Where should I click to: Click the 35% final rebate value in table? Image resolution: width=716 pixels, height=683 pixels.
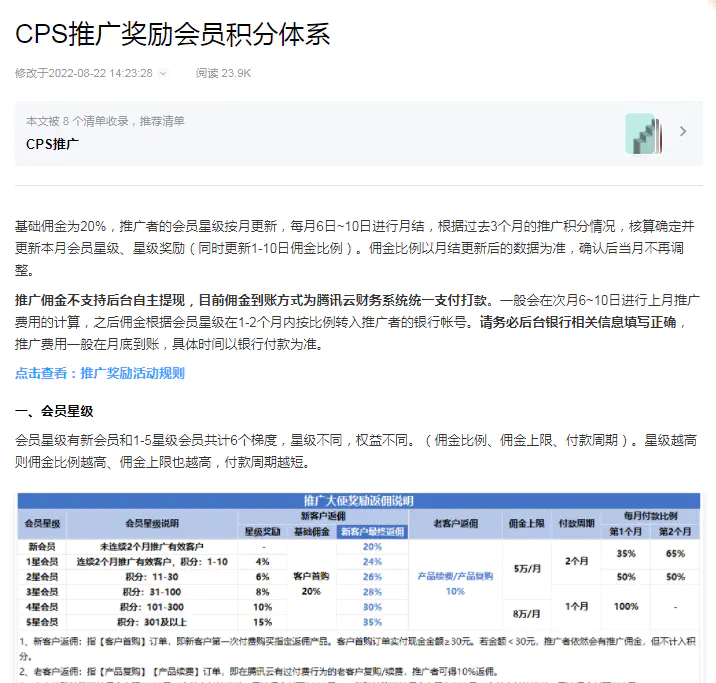[372, 622]
